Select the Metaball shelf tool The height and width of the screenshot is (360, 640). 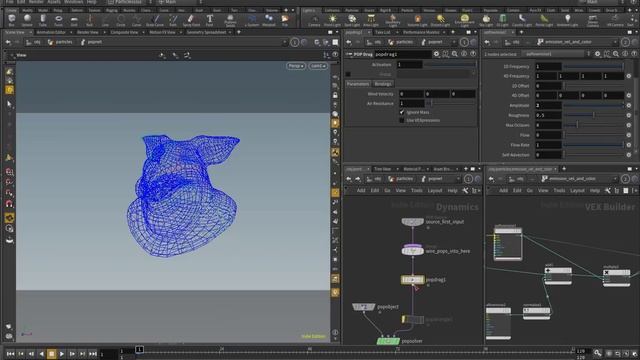[x=269, y=20]
